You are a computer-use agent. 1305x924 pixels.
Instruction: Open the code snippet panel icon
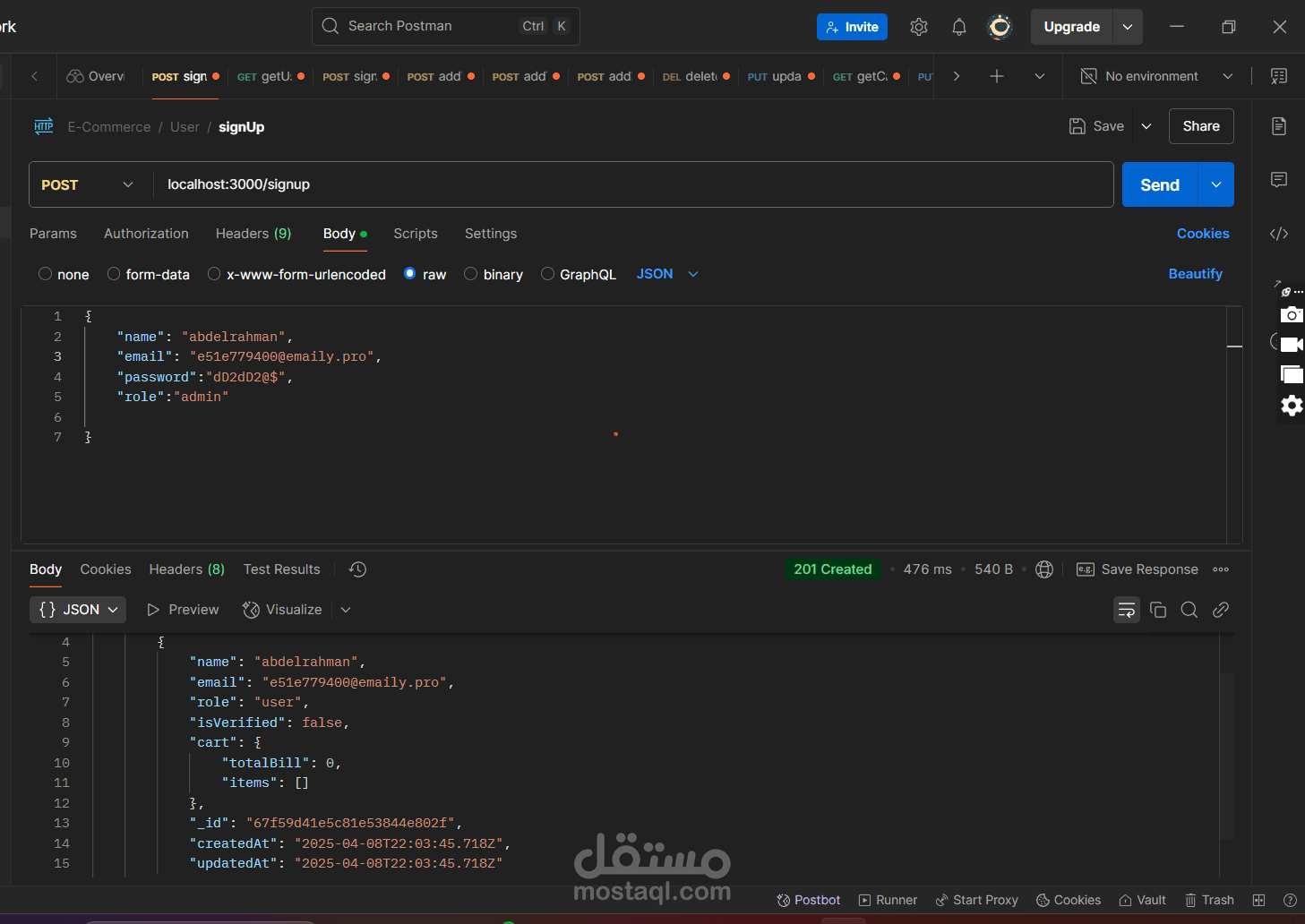point(1279,234)
